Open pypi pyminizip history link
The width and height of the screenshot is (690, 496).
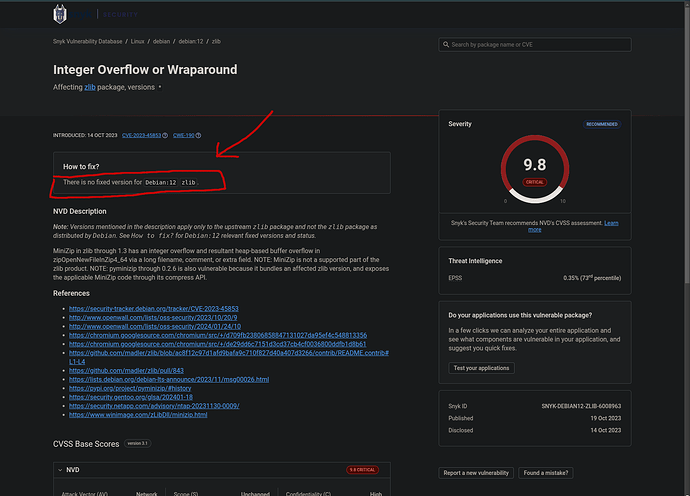[130, 388]
